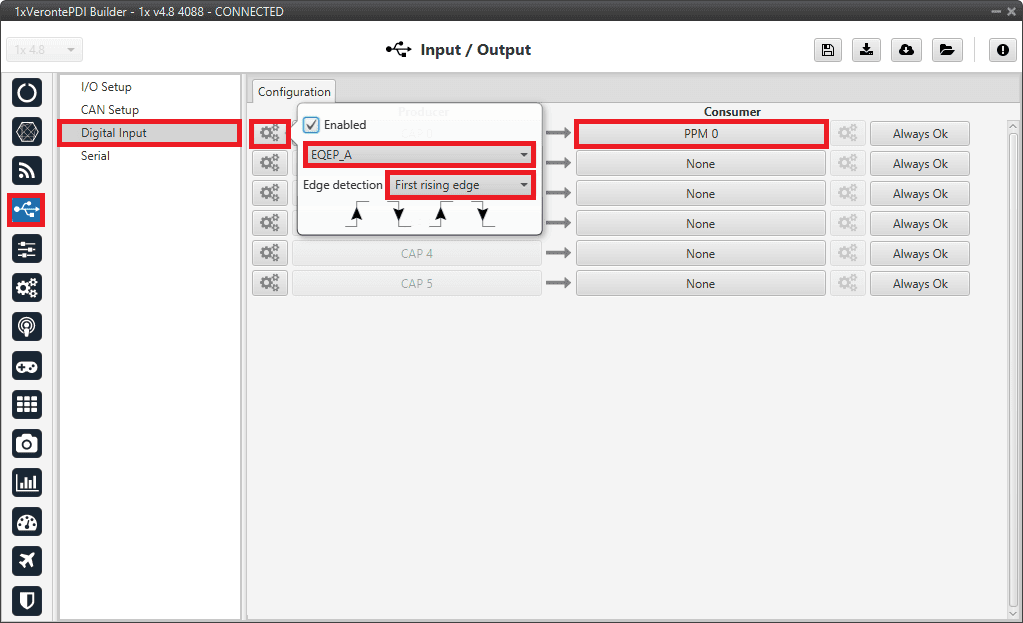Select the camera icon in sidebar
The height and width of the screenshot is (623, 1023).
[27, 443]
